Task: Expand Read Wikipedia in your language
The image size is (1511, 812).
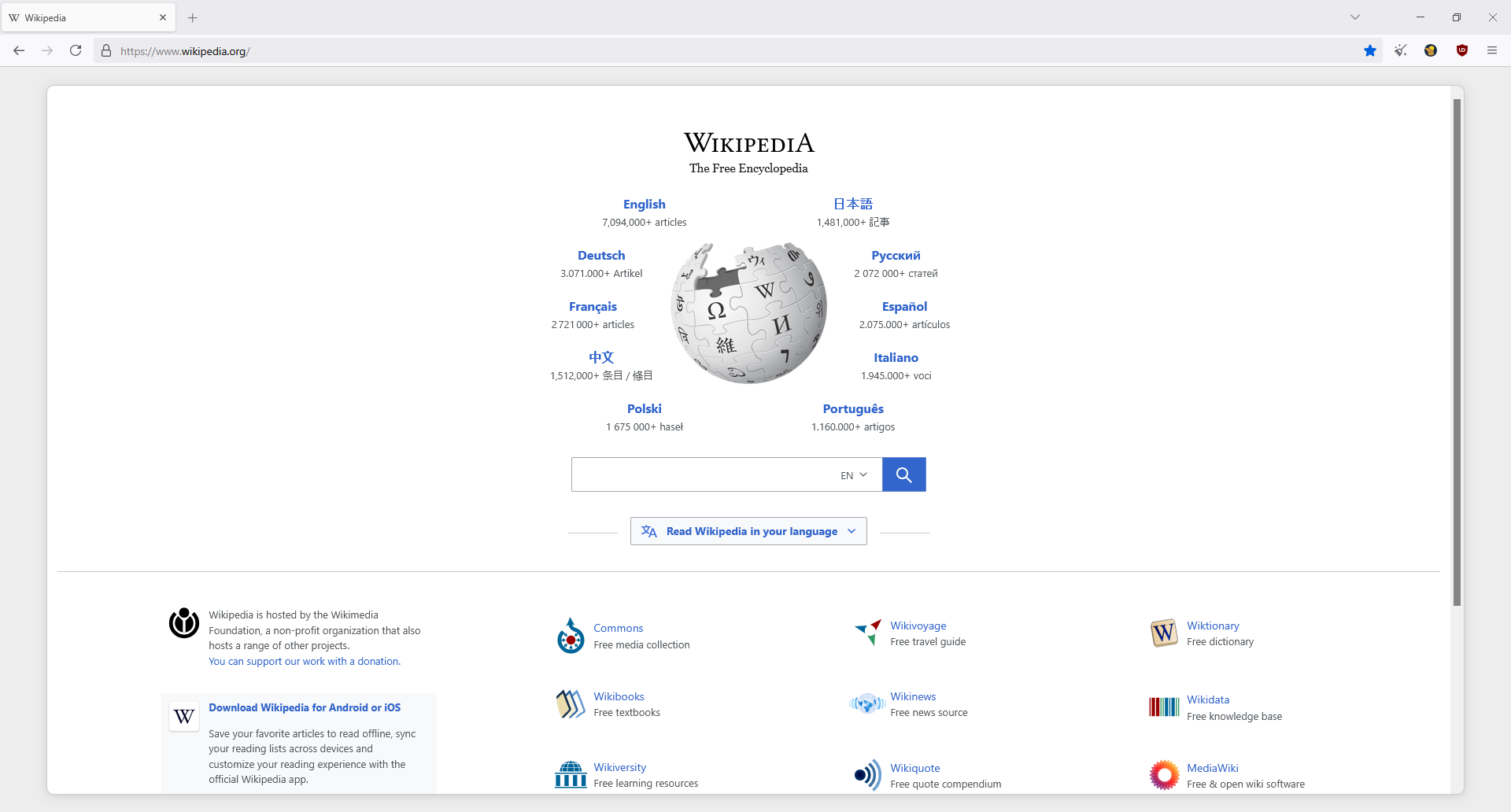Action: [x=748, y=531]
